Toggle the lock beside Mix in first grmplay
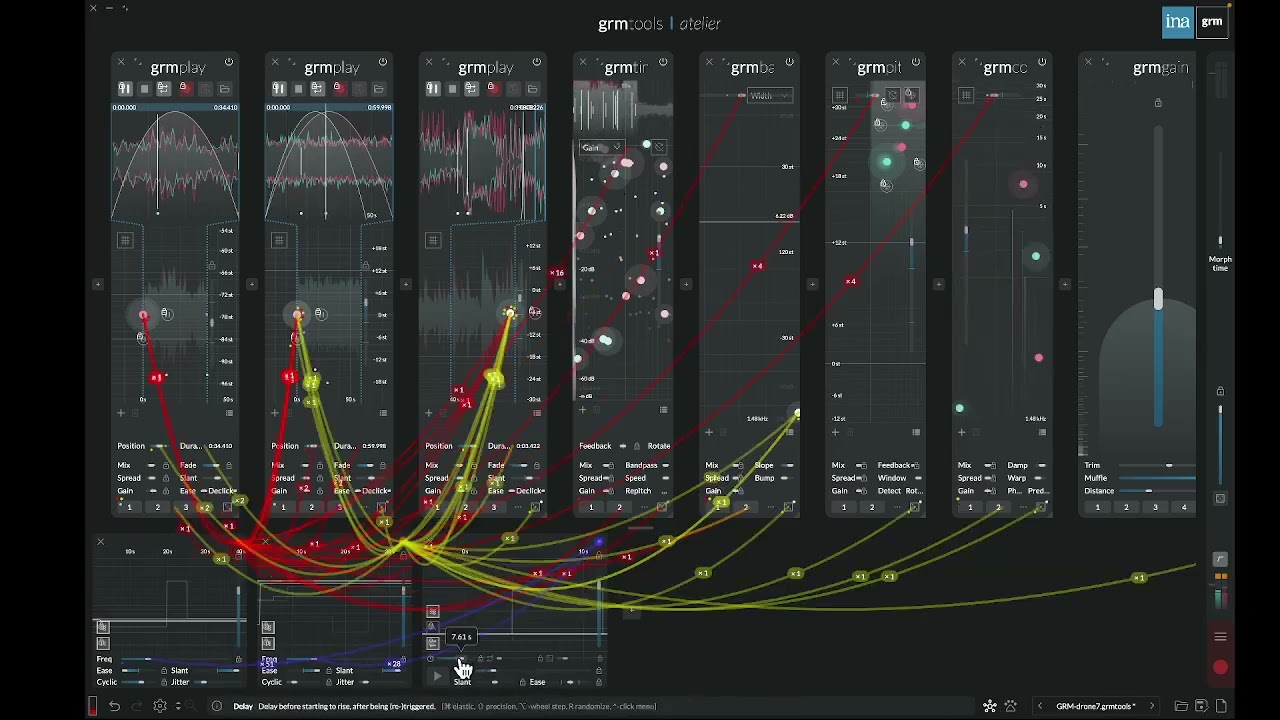Viewport: 1280px width, 720px height. click(x=166, y=465)
